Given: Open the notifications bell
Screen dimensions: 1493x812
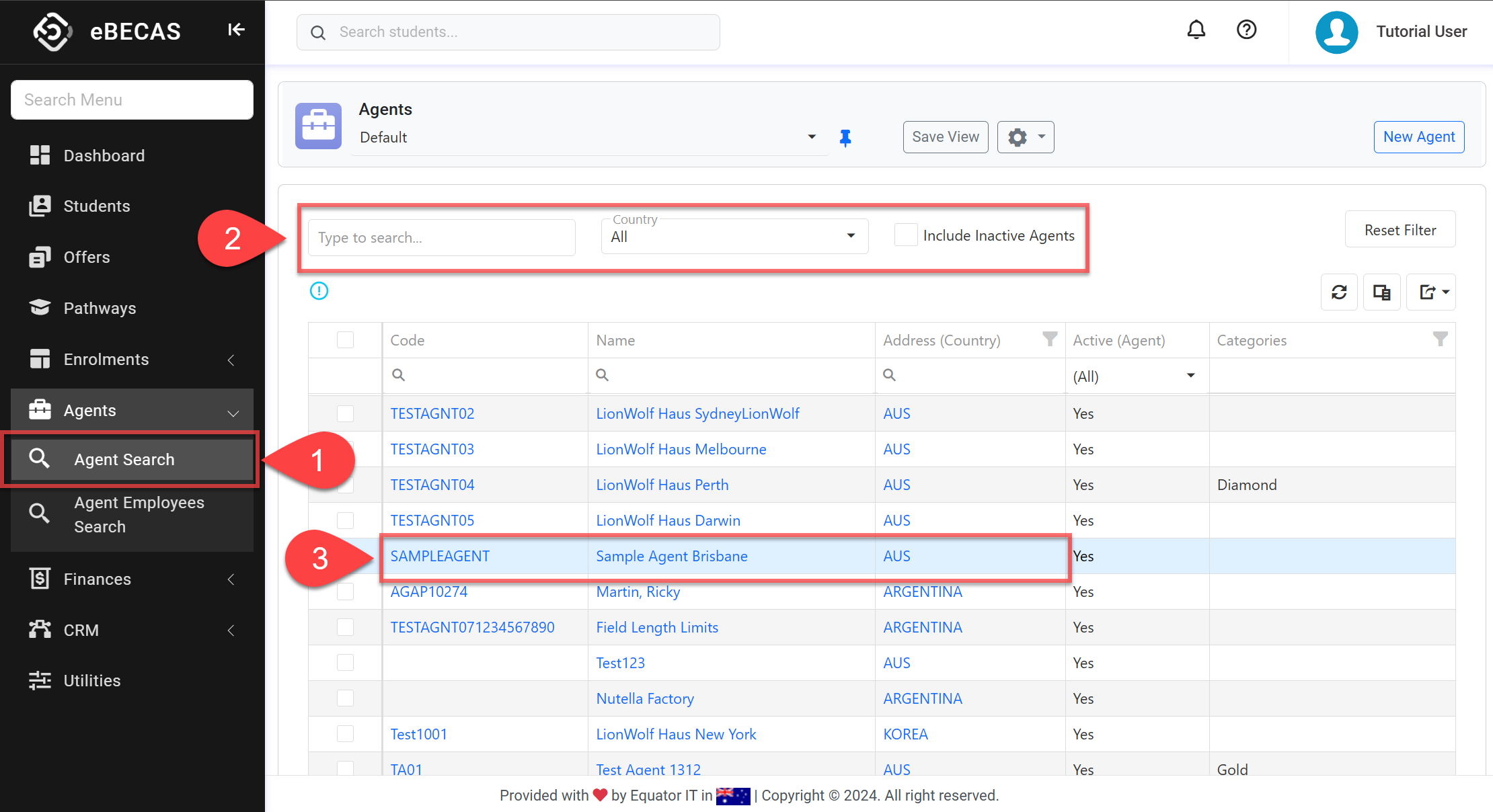Looking at the screenshot, I should (1196, 30).
